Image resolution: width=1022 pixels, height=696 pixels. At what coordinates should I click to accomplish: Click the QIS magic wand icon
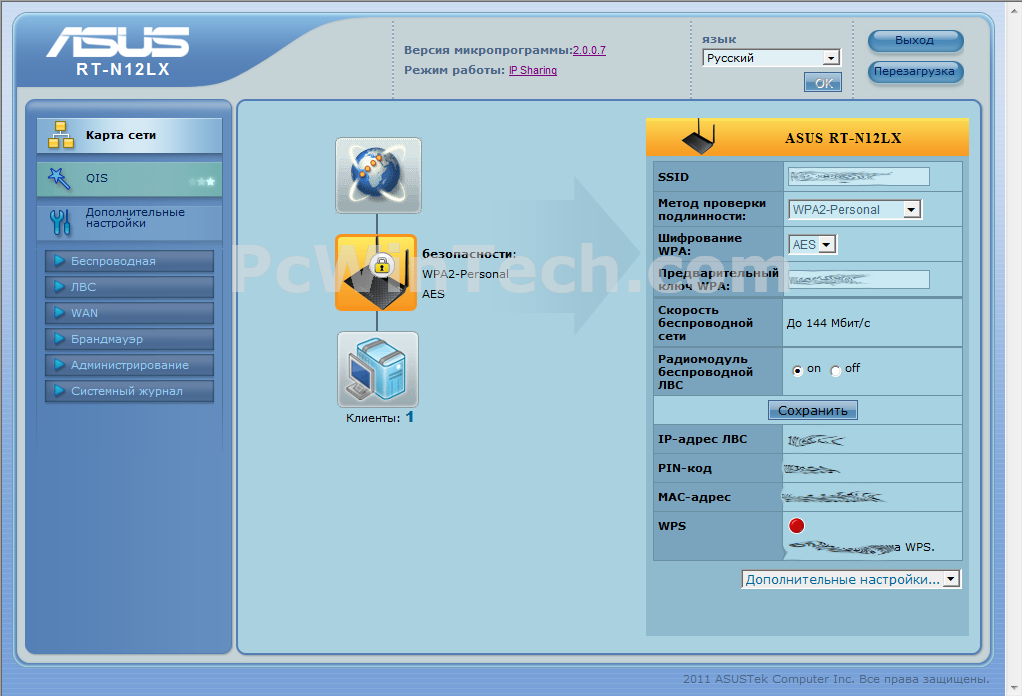coord(59,178)
